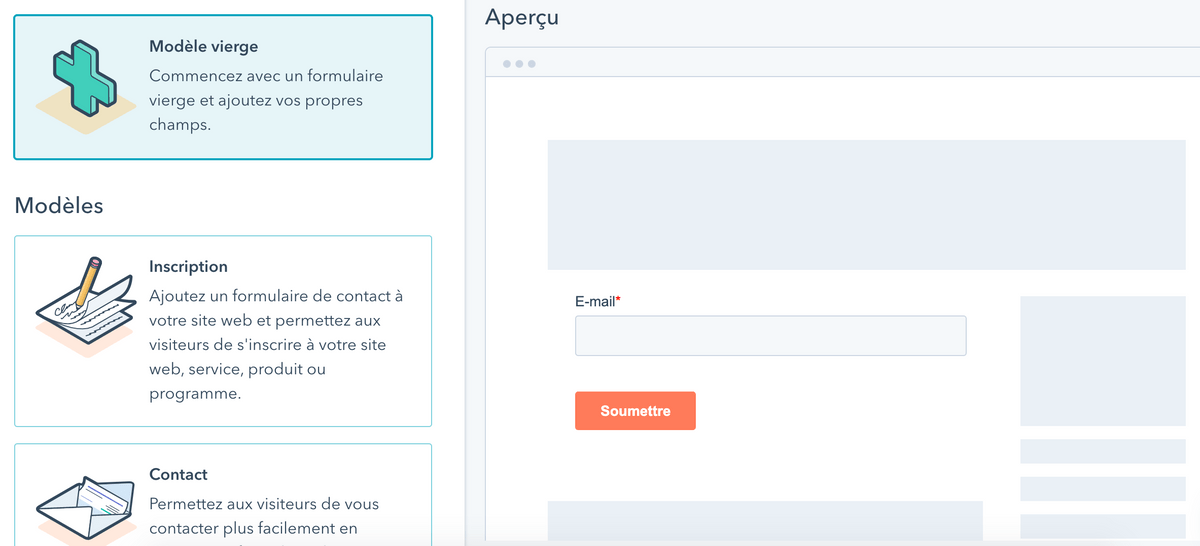This screenshot has width=1200, height=546.
Task: Click the last dot in preview browser bar
Action: pos(531,64)
